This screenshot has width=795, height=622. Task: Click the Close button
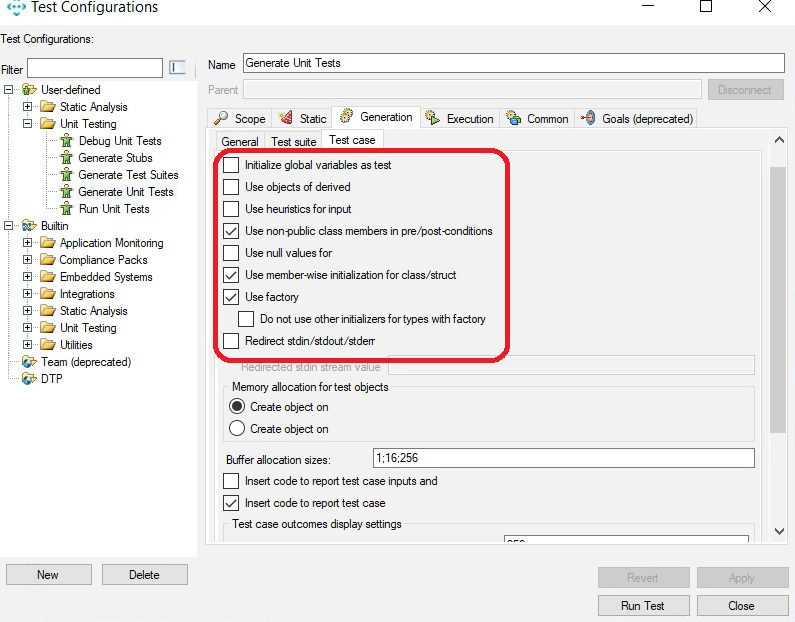tap(742, 606)
